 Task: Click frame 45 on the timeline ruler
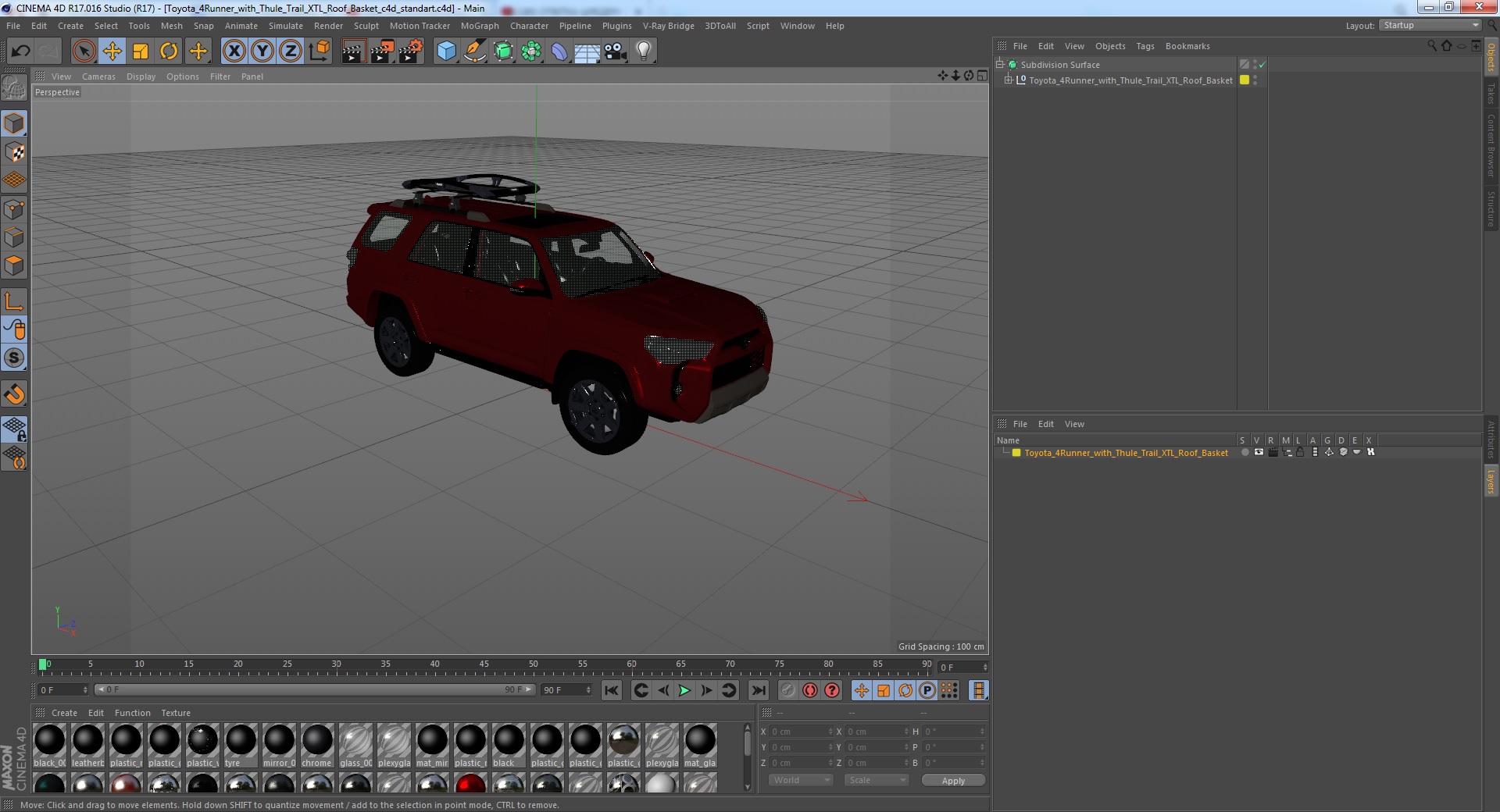(x=484, y=665)
